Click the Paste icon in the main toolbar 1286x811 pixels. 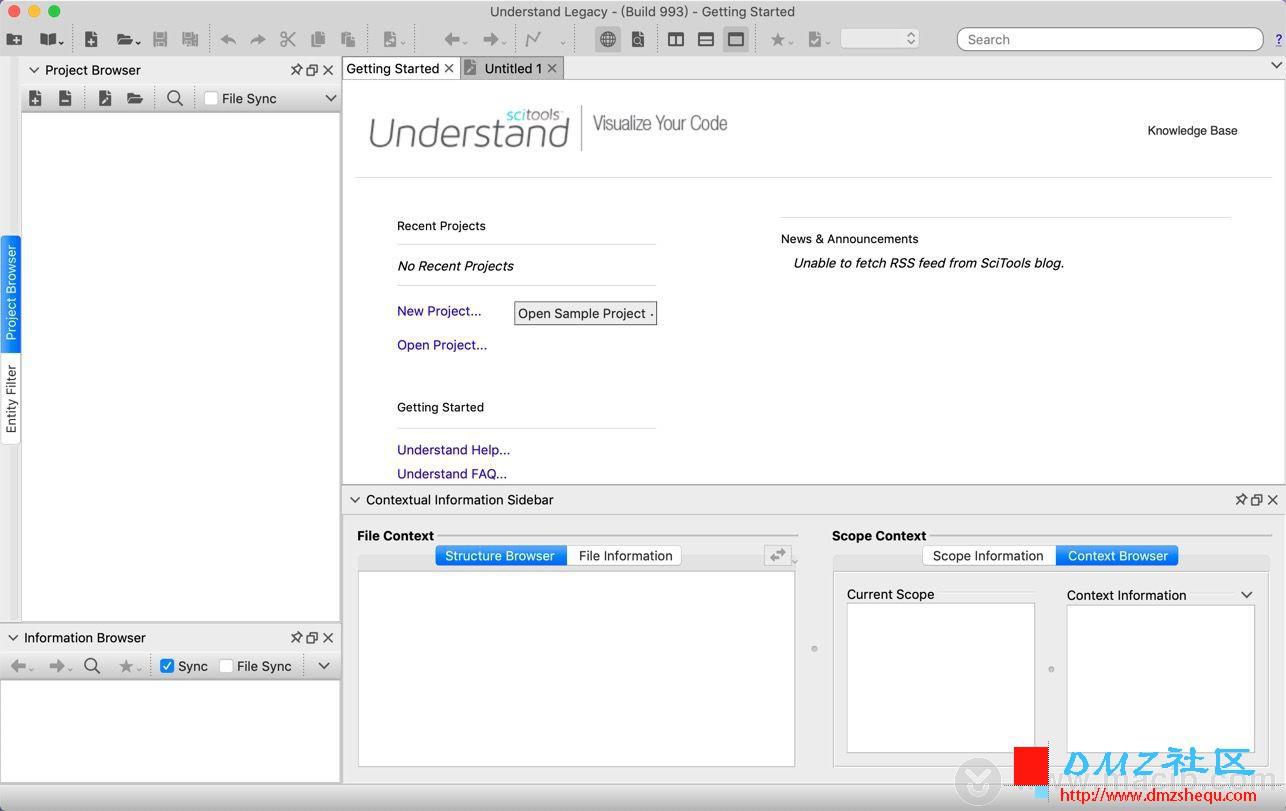pyautogui.click(x=348, y=40)
